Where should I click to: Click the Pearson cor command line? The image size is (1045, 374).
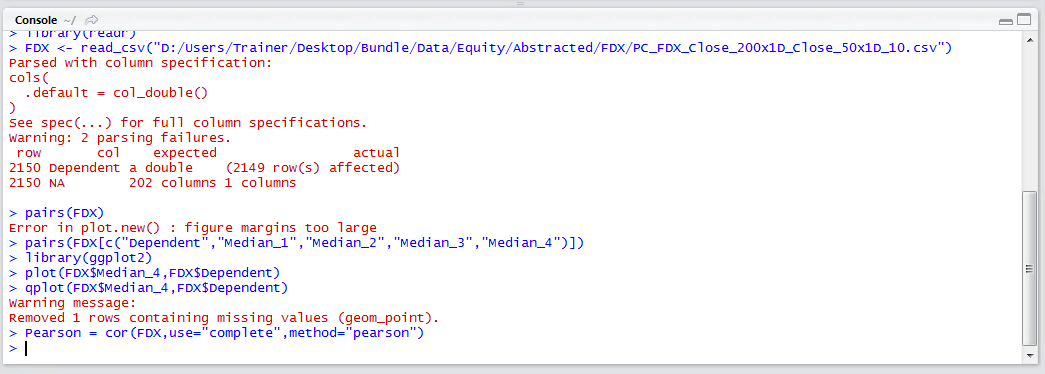(x=216, y=333)
